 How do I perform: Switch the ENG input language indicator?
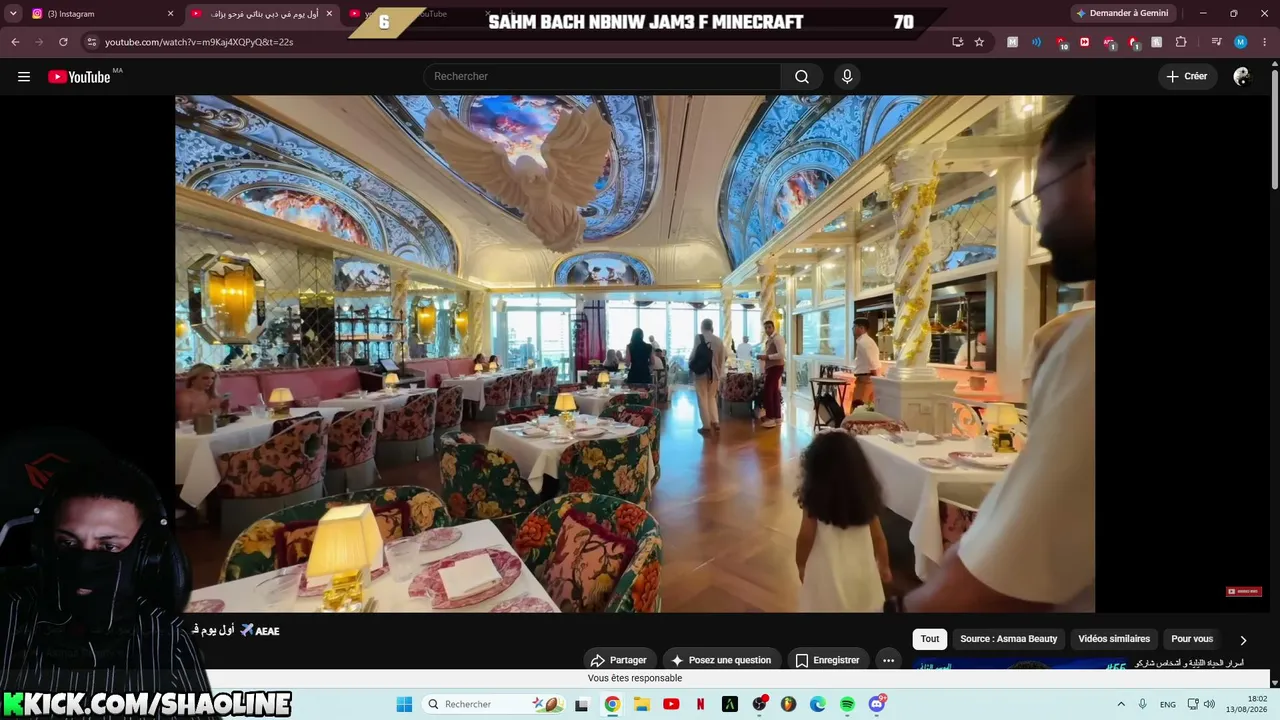[x=1168, y=704]
